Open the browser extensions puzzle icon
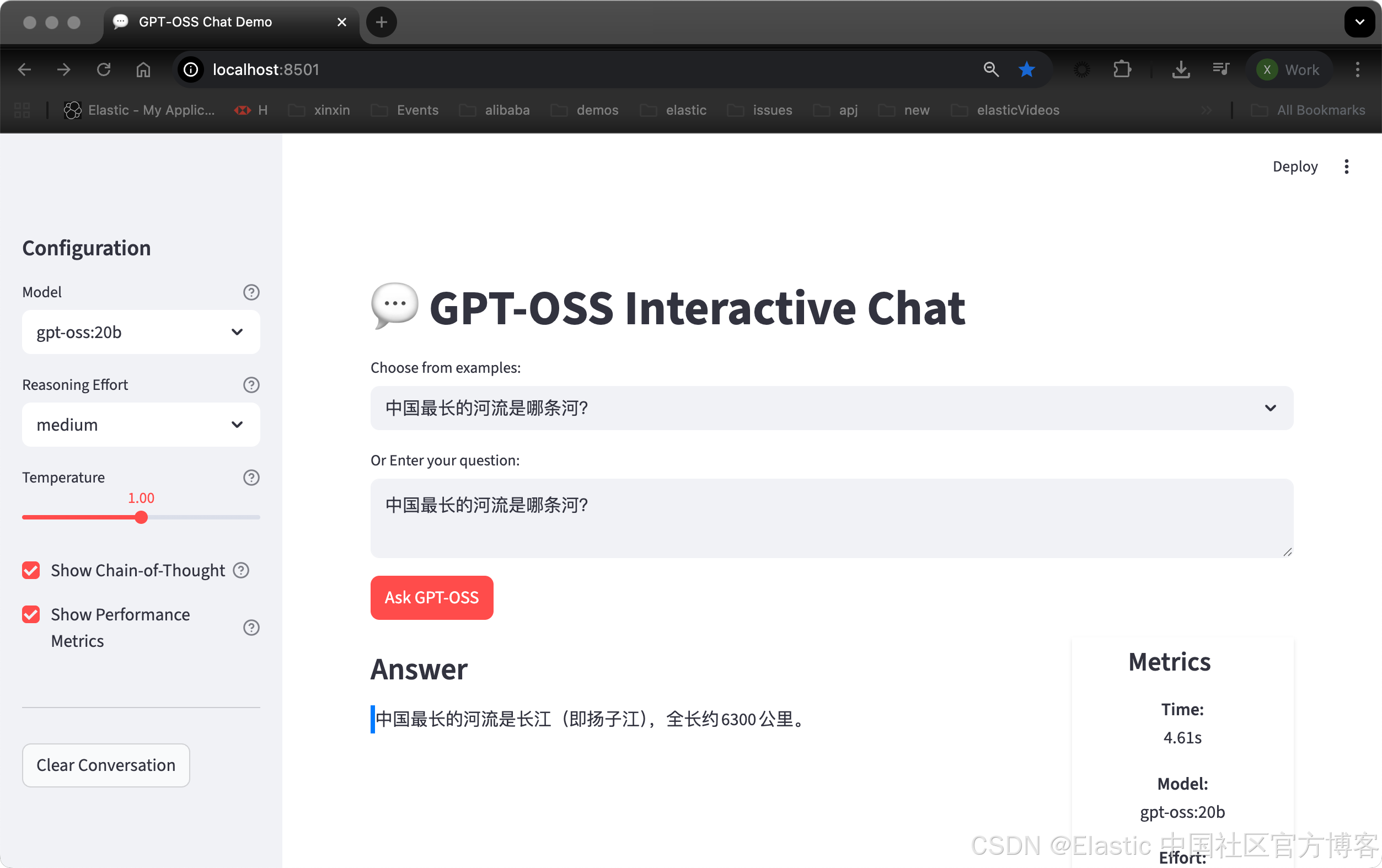This screenshot has height=868, width=1382. [x=1122, y=69]
